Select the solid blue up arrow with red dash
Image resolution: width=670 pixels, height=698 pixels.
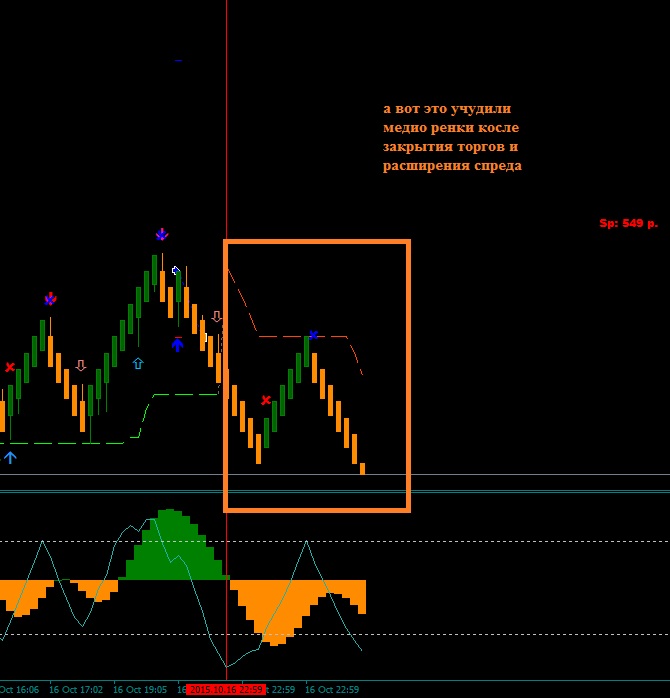click(178, 344)
